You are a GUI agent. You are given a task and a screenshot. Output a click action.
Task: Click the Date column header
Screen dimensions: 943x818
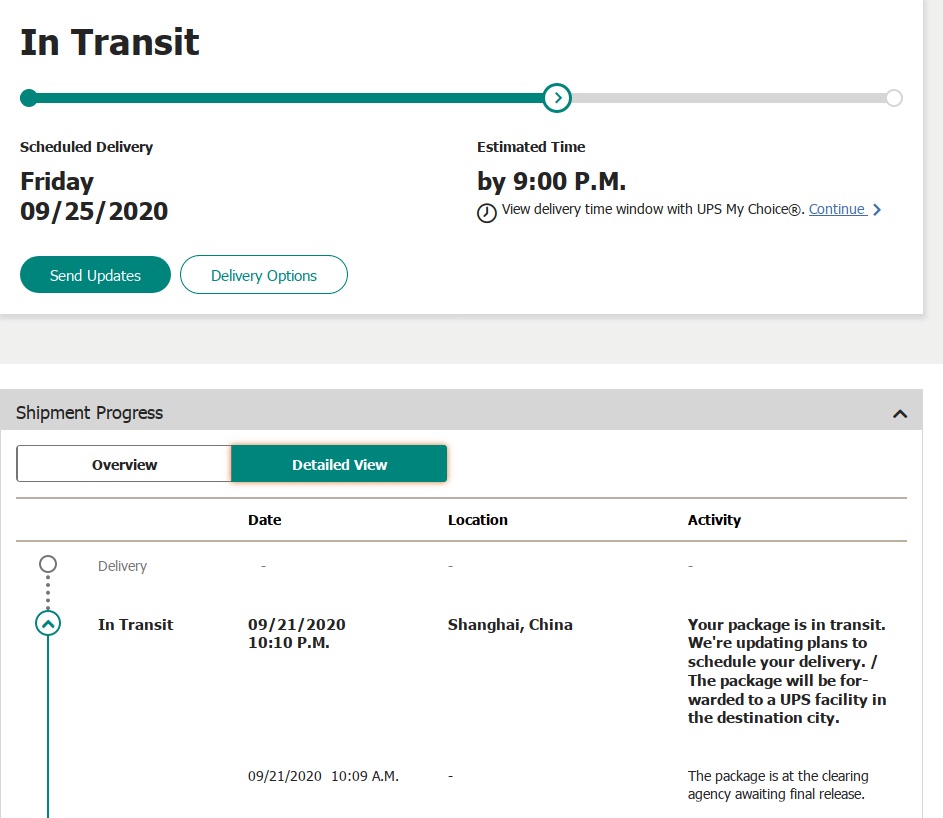pos(265,520)
